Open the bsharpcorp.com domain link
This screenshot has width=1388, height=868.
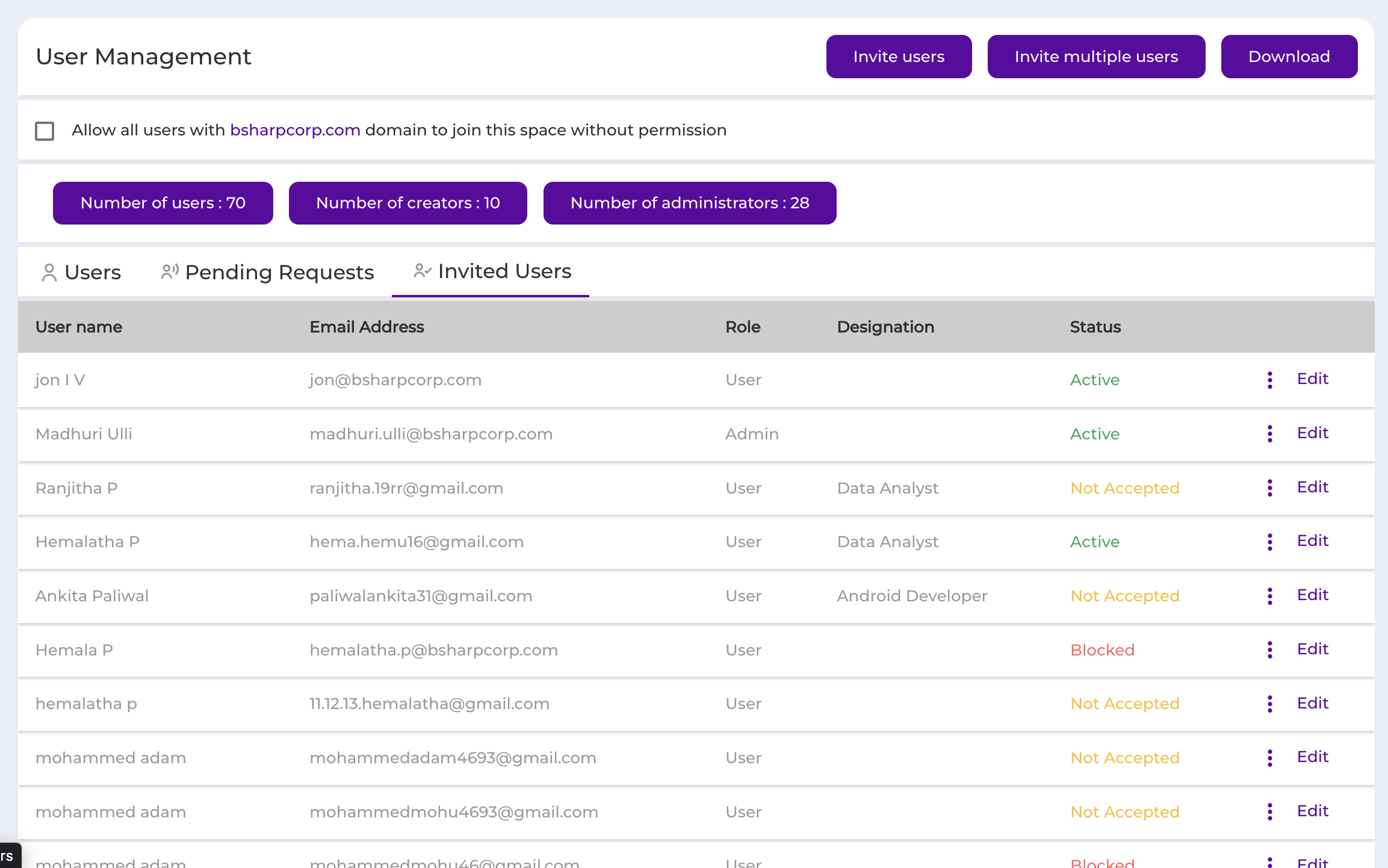coord(295,130)
